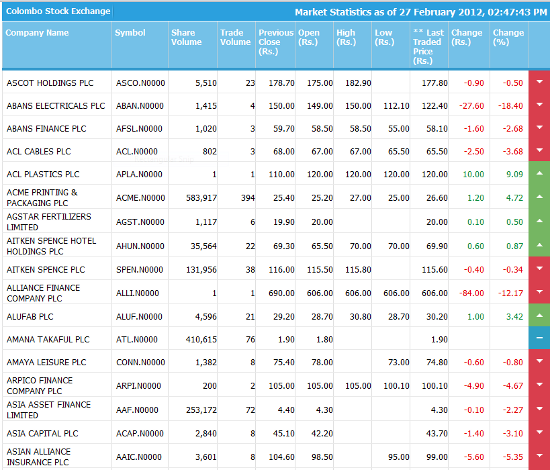Click the down indicator for ABANS ELECTRICALS PLC
This screenshot has width=550, height=470.
point(539,105)
